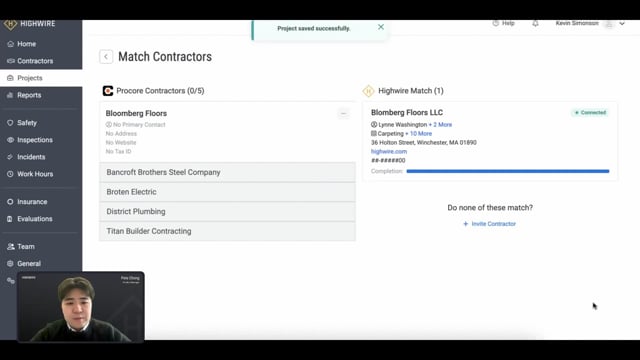The image size is (640, 360).
Task: Show +10 More trades link
Action: 418,133
